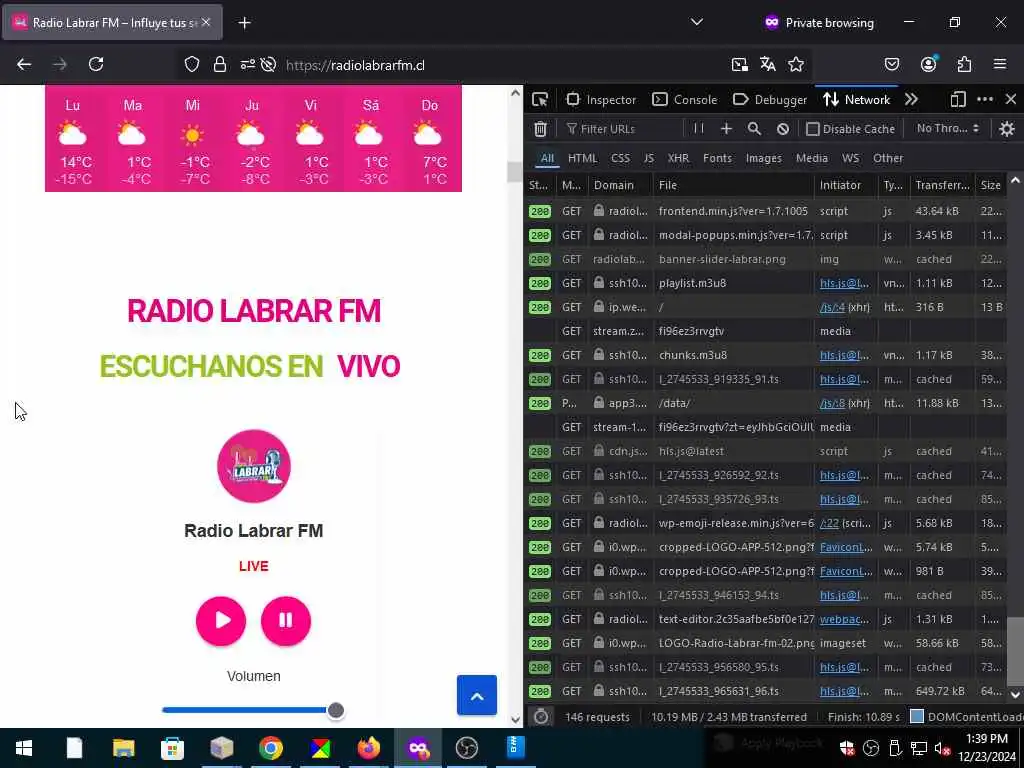Image resolution: width=1024 pixels, height=768 pixels.
Task: Filter requests by Images
Action: [763, 158]
